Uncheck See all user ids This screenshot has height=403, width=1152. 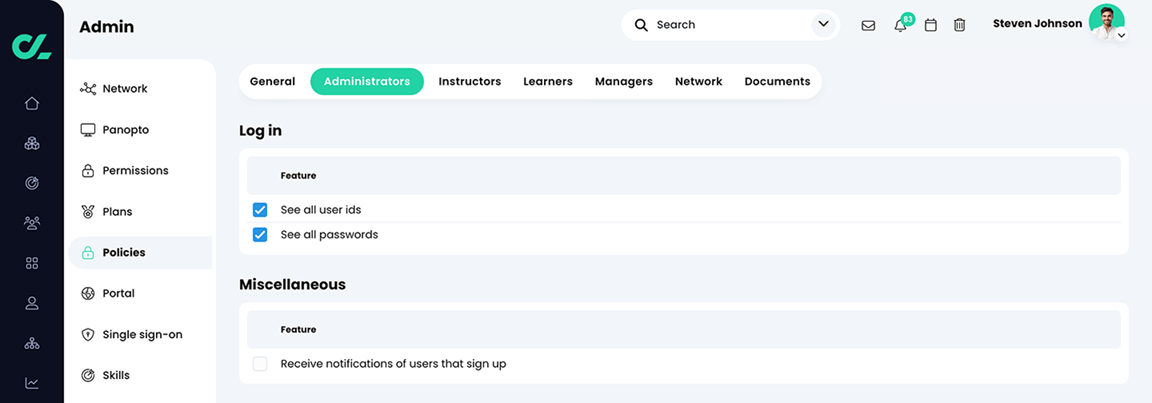pos(260,210)
